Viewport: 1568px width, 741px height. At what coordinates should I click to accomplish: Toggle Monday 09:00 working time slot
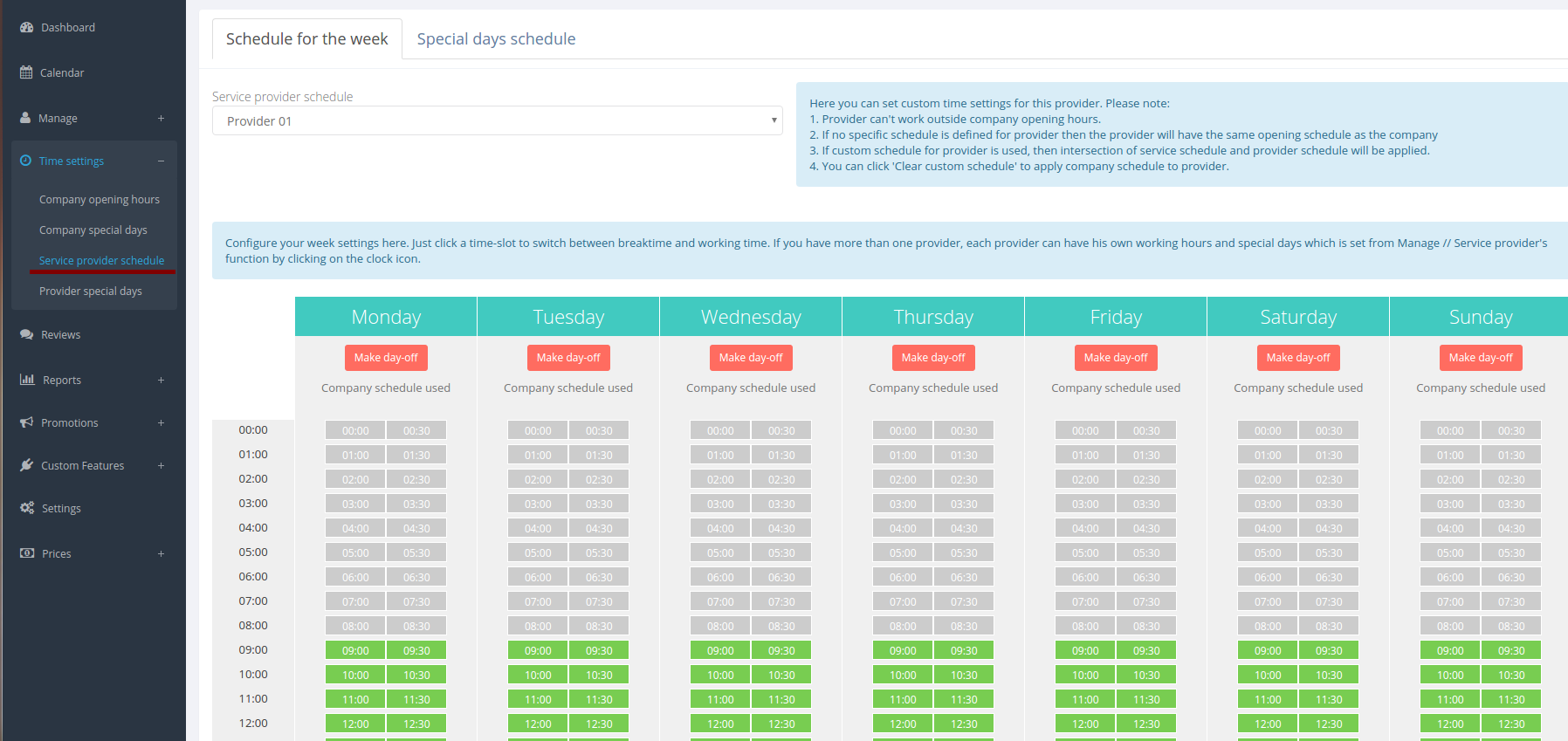(355, 650)
